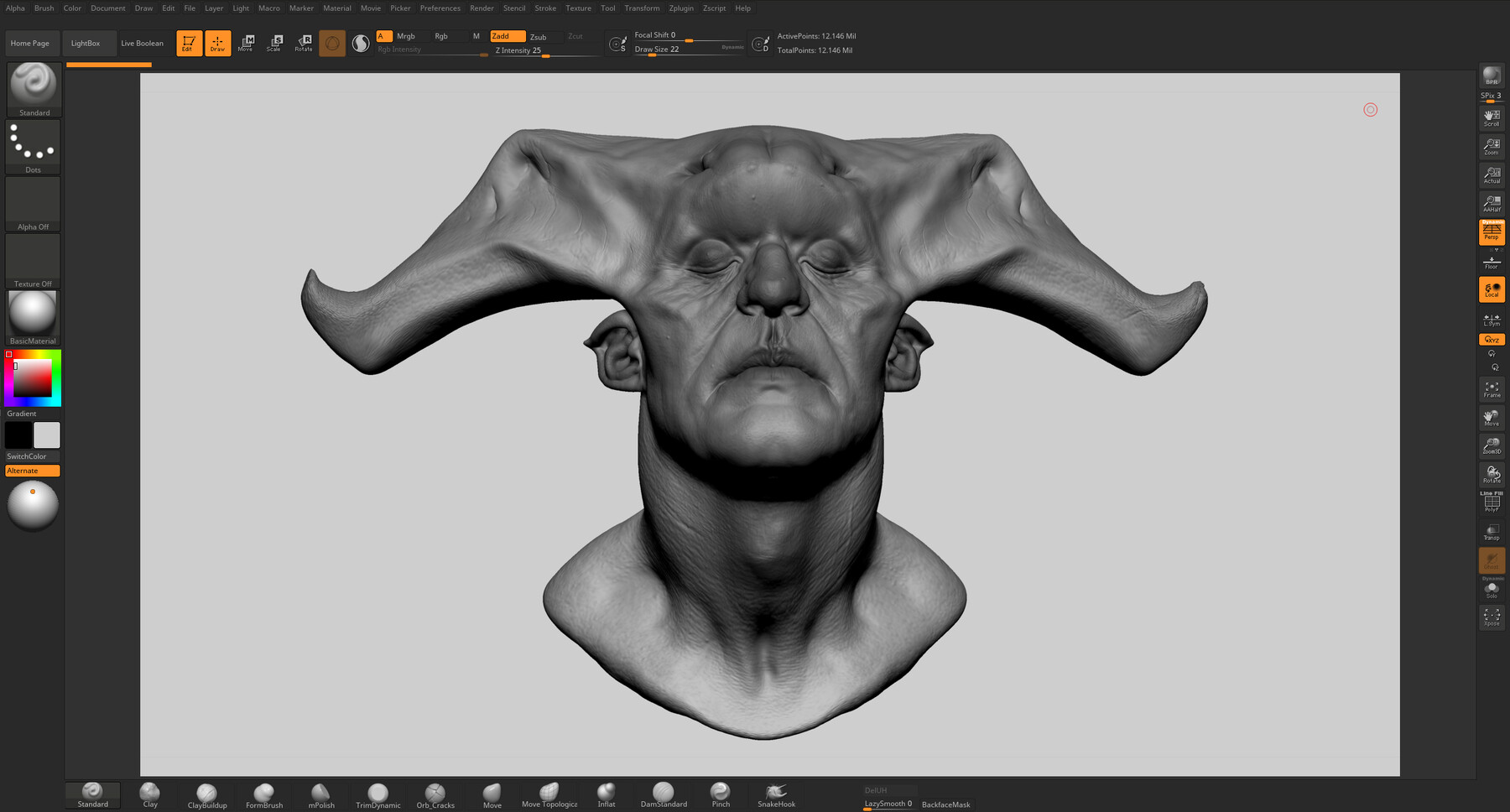The image size is (1510, 812).
Task: Click the white secondary color swatch
Action: (x=47, y=435)
